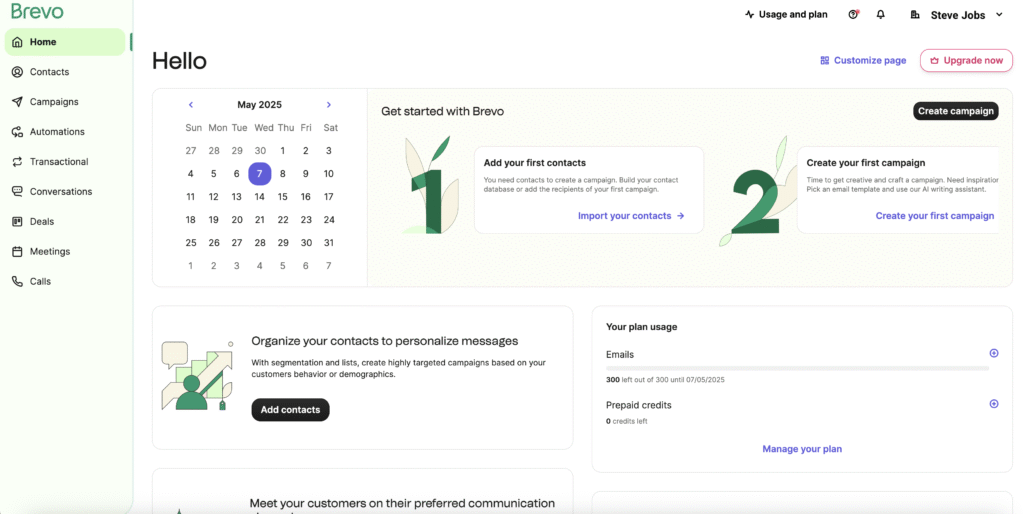Open the Home menu item

coord(65,42)
